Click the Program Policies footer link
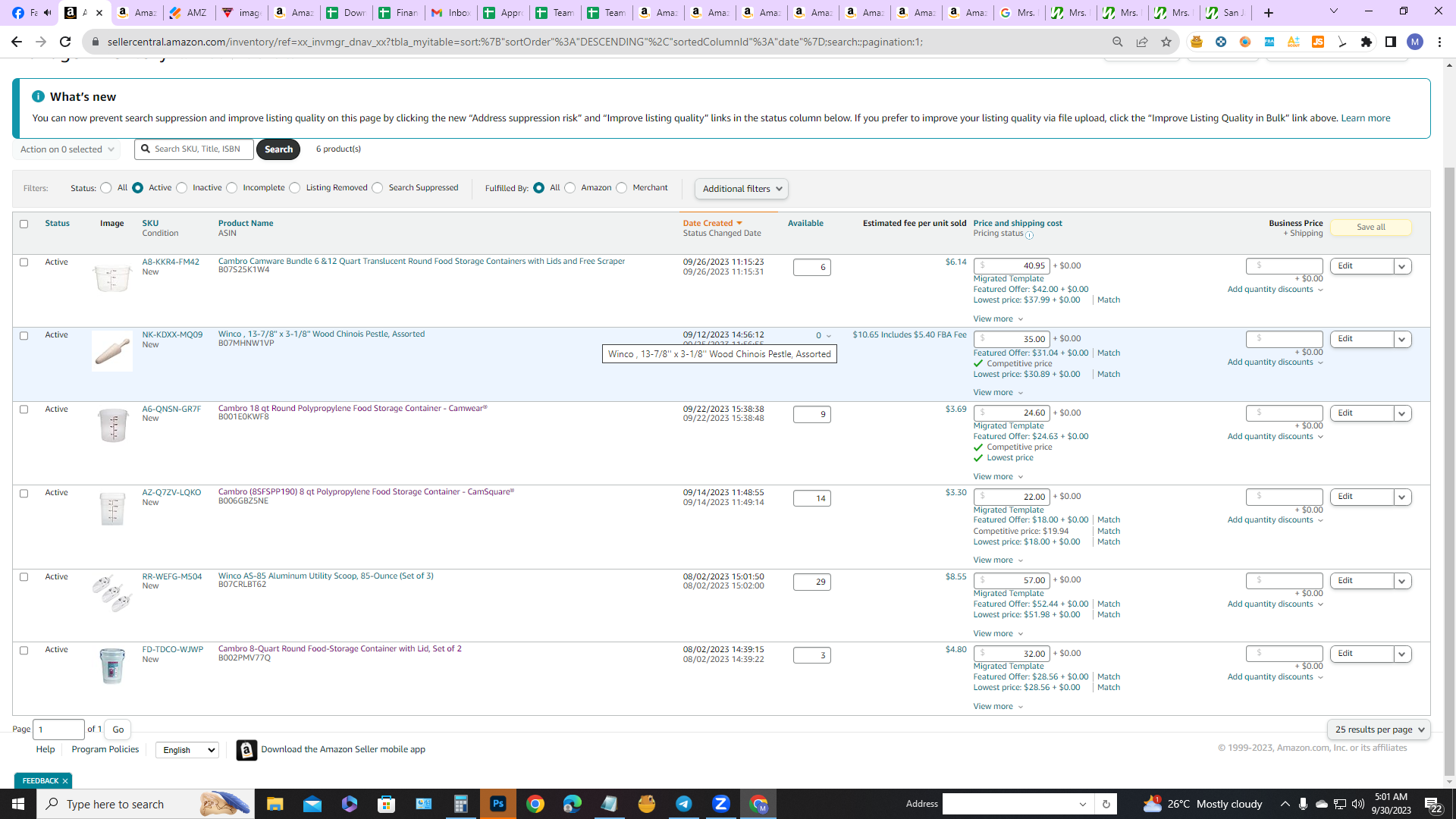The height and width of the screenshot is (819, 1456). pos(105,749)
